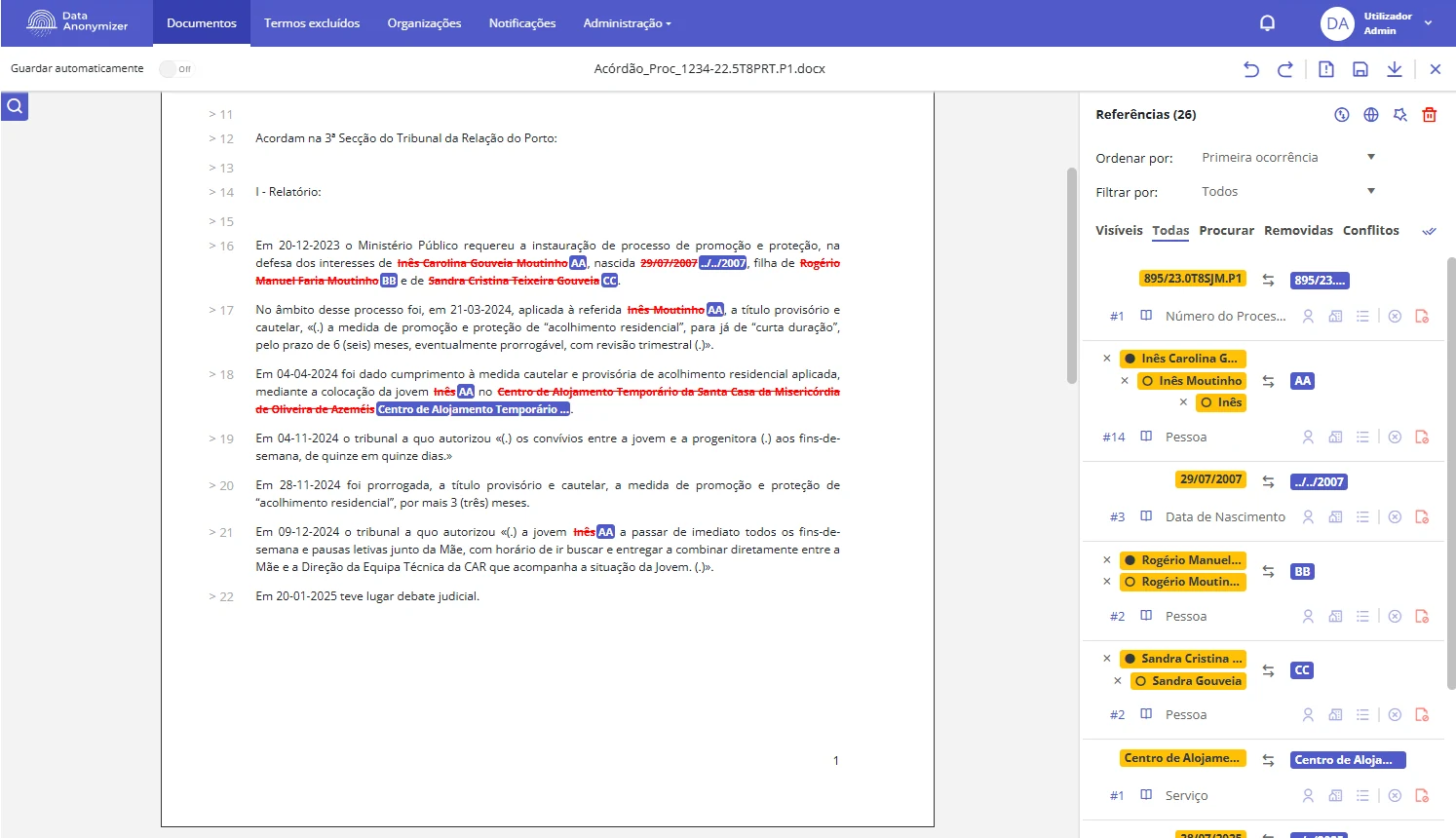Switch to the Visíveis references tab
Image resolution: width=1456 pixels, height=838 pixels.
[x=1119, y=231]
